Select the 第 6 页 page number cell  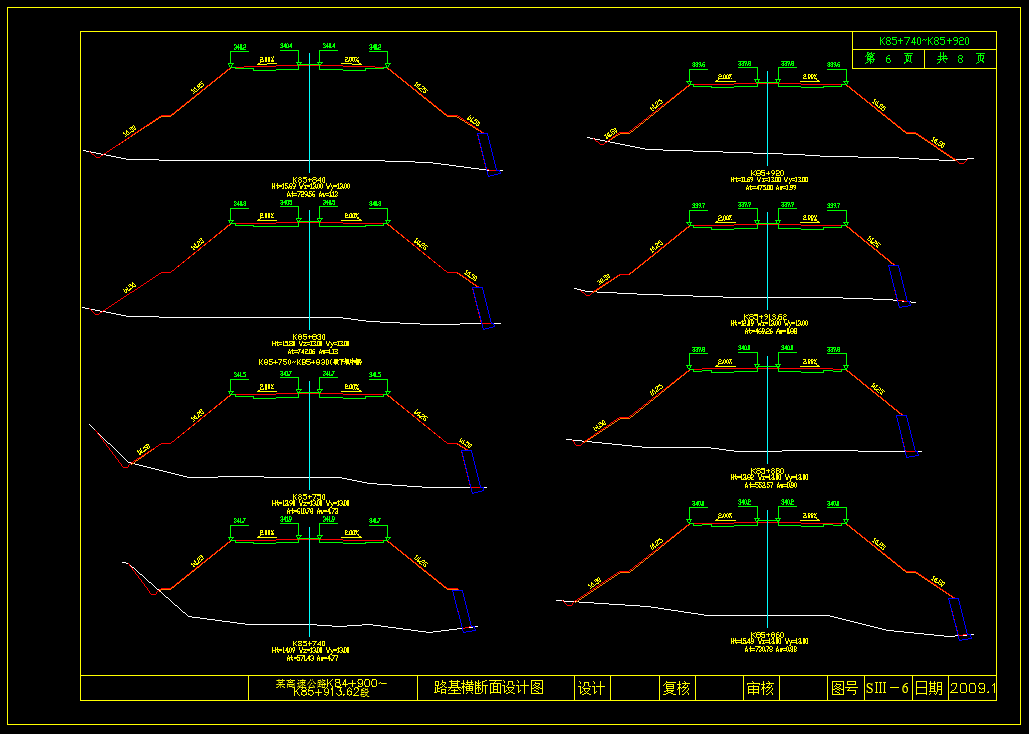pos(888,59)
